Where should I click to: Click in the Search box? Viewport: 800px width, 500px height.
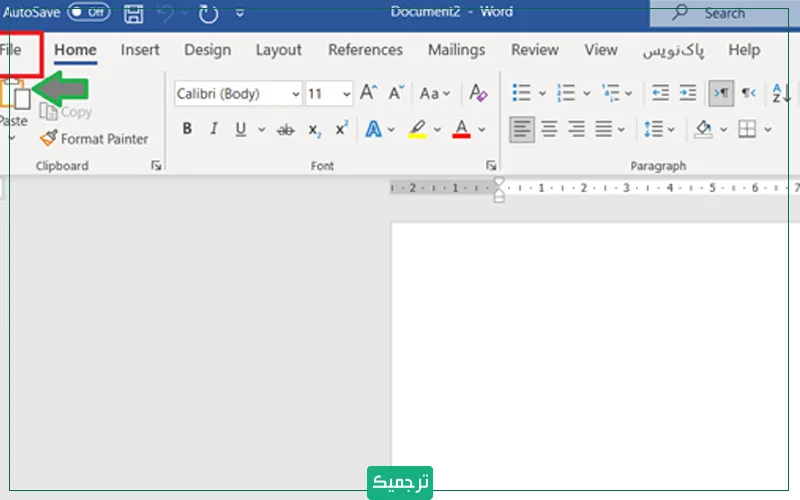coord(724,13)
